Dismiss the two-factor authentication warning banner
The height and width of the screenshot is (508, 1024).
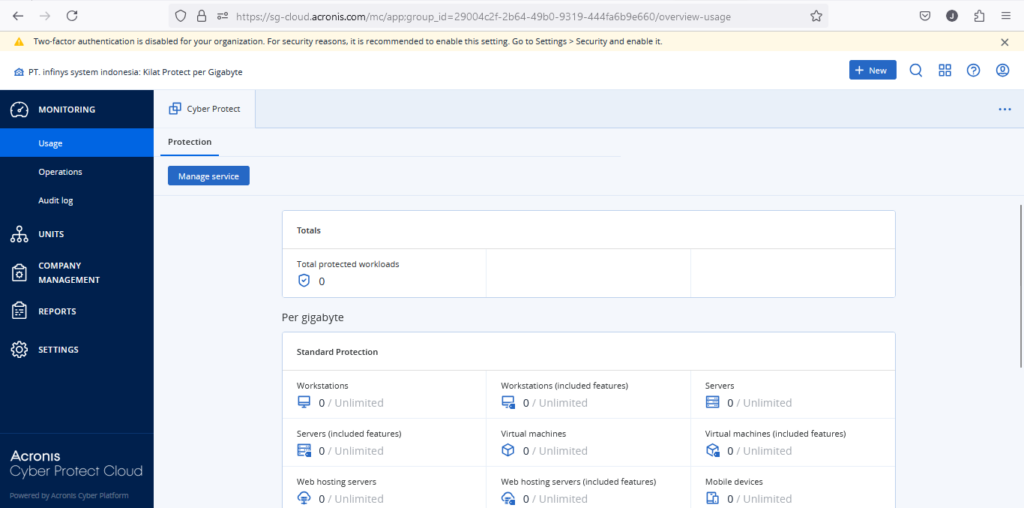click(1004, 42)
